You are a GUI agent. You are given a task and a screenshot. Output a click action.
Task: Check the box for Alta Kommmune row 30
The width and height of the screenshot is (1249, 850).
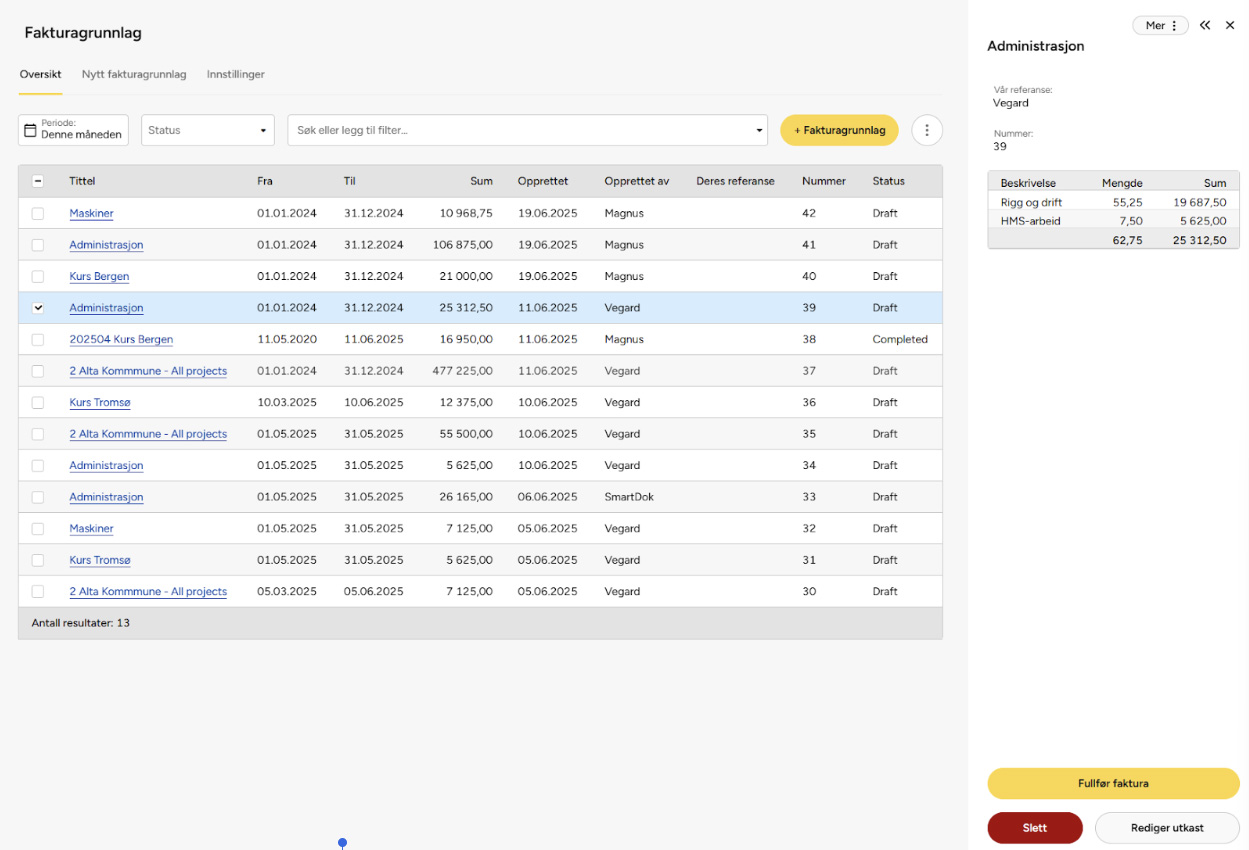(x=38, y=591)
